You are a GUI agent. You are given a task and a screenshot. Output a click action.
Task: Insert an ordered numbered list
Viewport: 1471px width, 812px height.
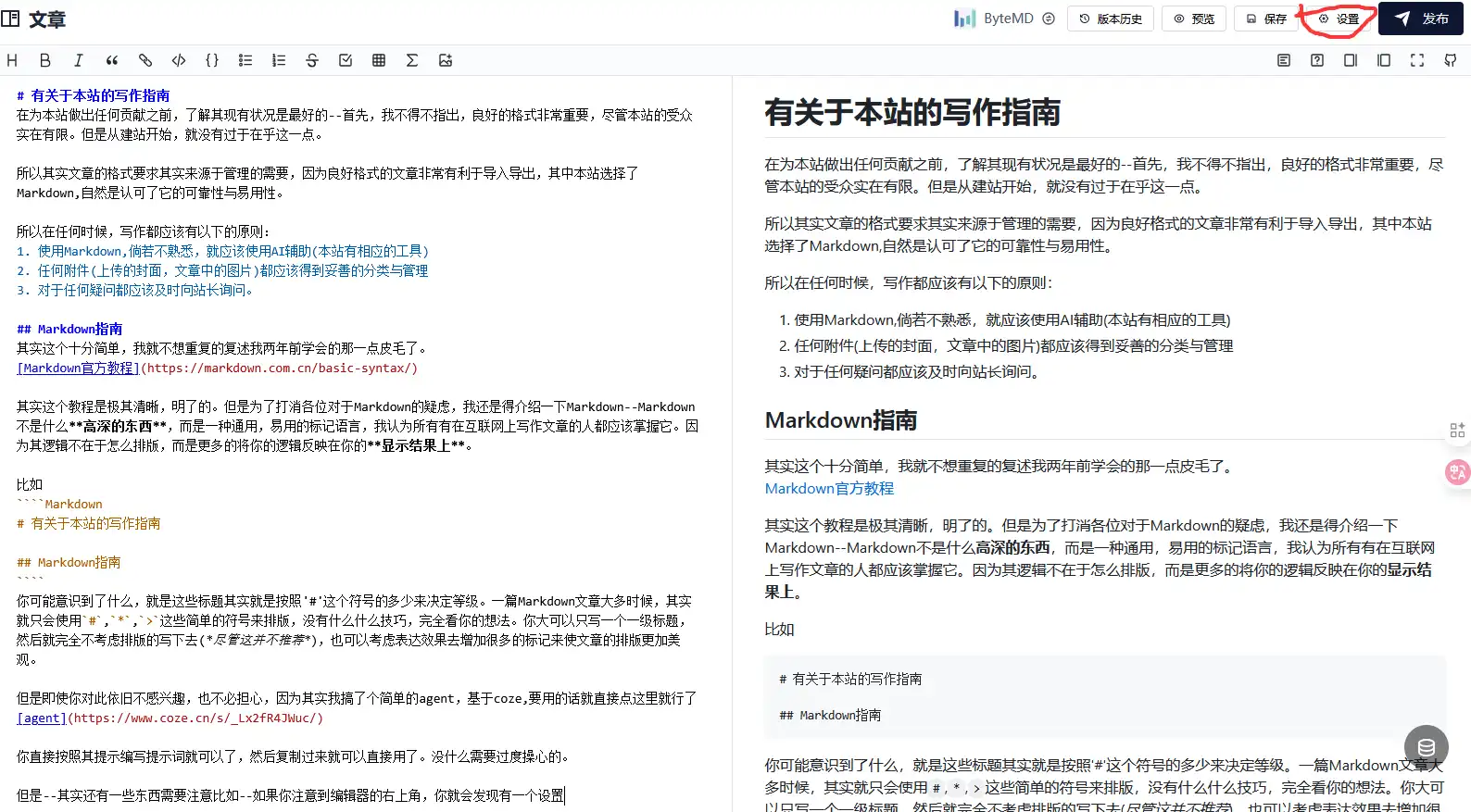279,60
